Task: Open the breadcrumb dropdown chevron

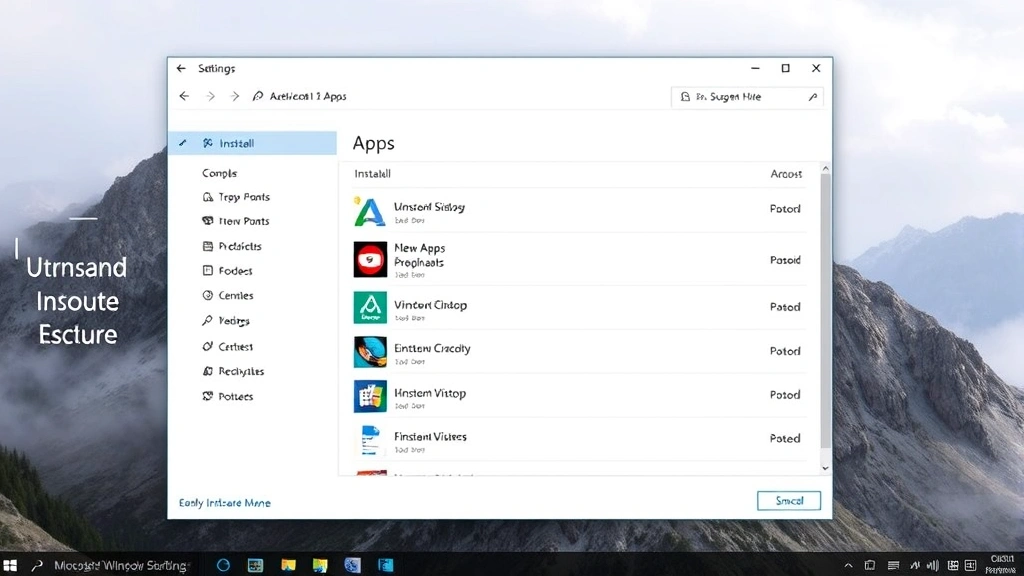Action: (236, 96)
